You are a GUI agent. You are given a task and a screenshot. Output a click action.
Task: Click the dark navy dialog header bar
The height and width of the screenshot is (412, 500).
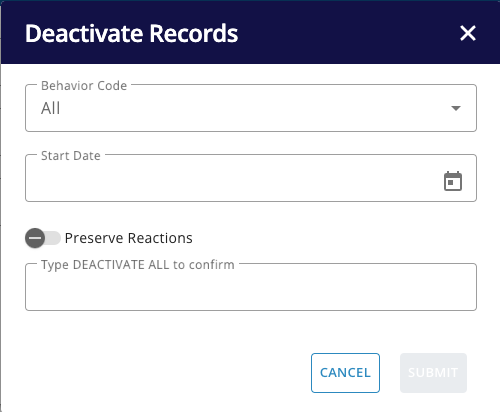[250, 32]
